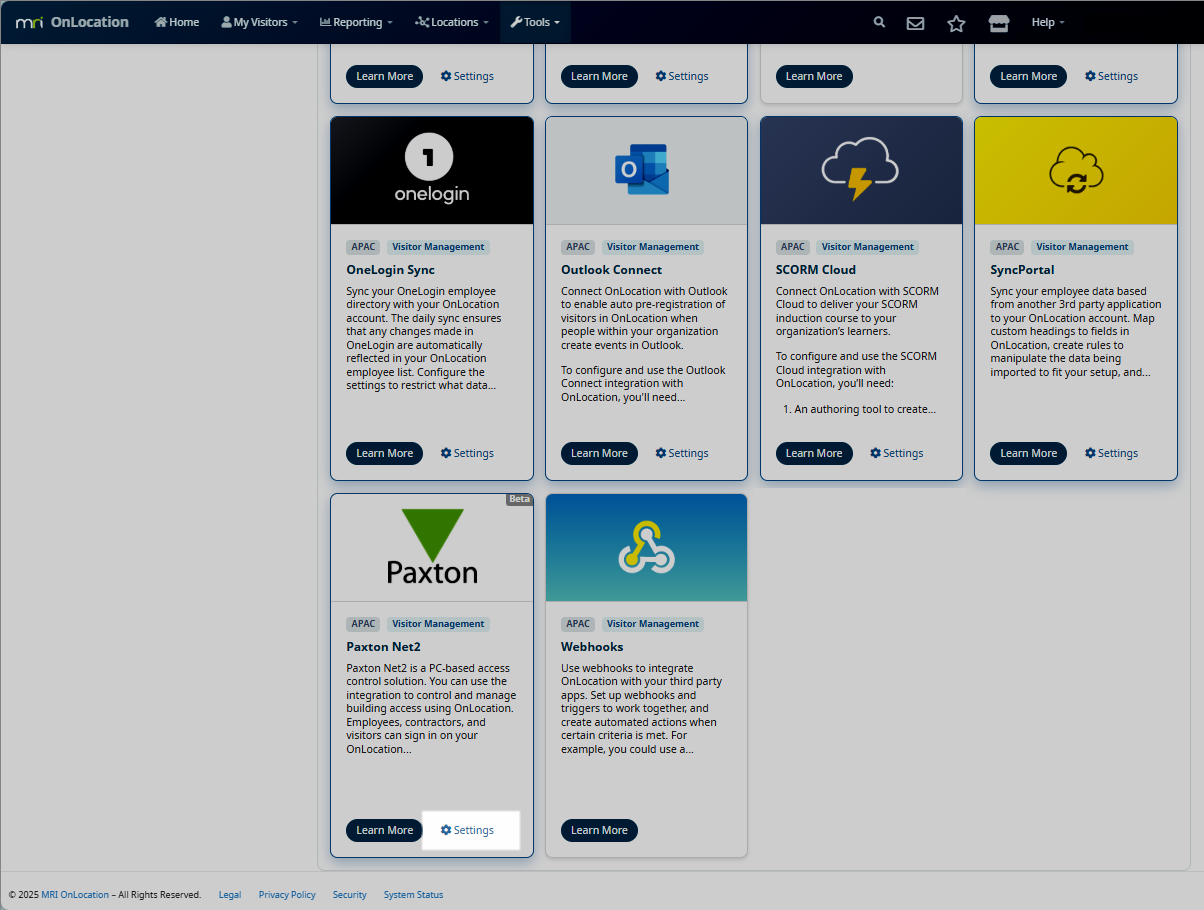Open the envelope messages icon
The width and height of the screenshot is (1204, 910).
915,23
